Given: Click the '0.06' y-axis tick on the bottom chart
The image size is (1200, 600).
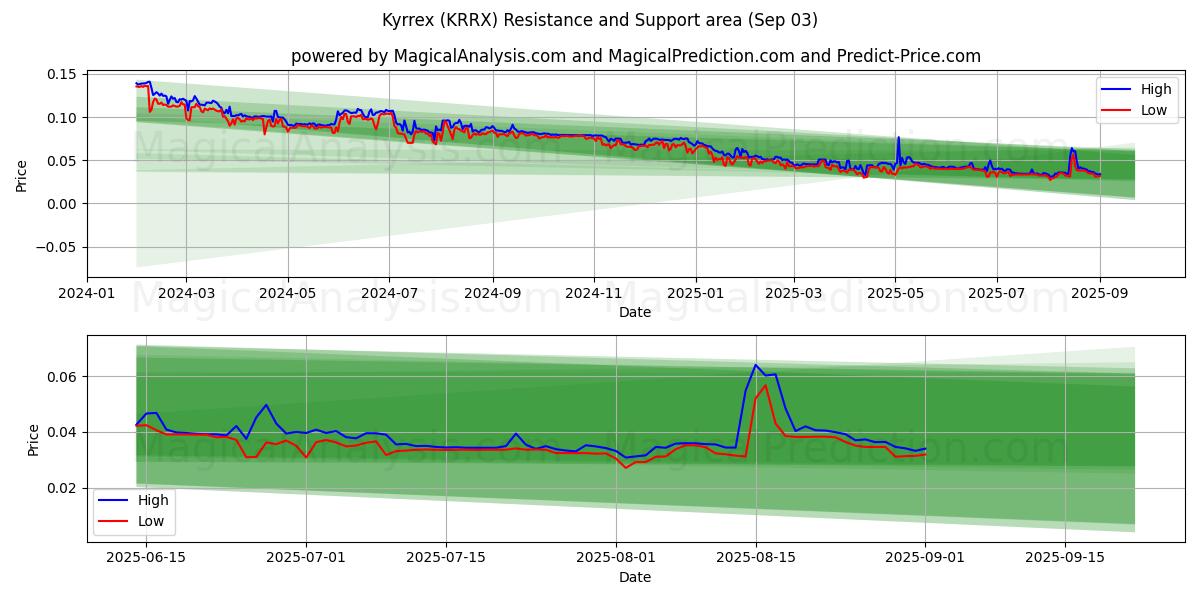Looking at the screenshot, I should coord(62,377).
